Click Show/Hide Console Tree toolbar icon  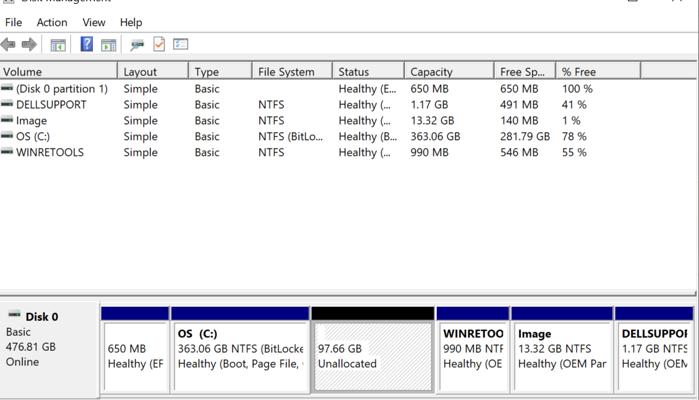[x=58, y=45]
